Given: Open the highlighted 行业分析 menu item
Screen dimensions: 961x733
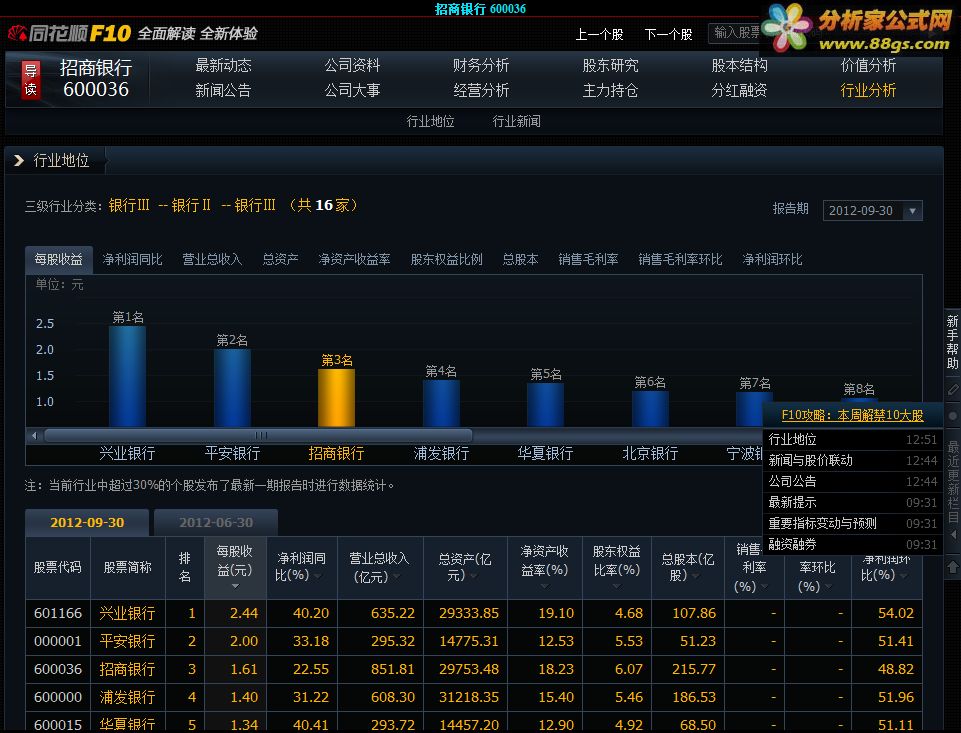Looking at the screenshot, I should coord(868,91).
